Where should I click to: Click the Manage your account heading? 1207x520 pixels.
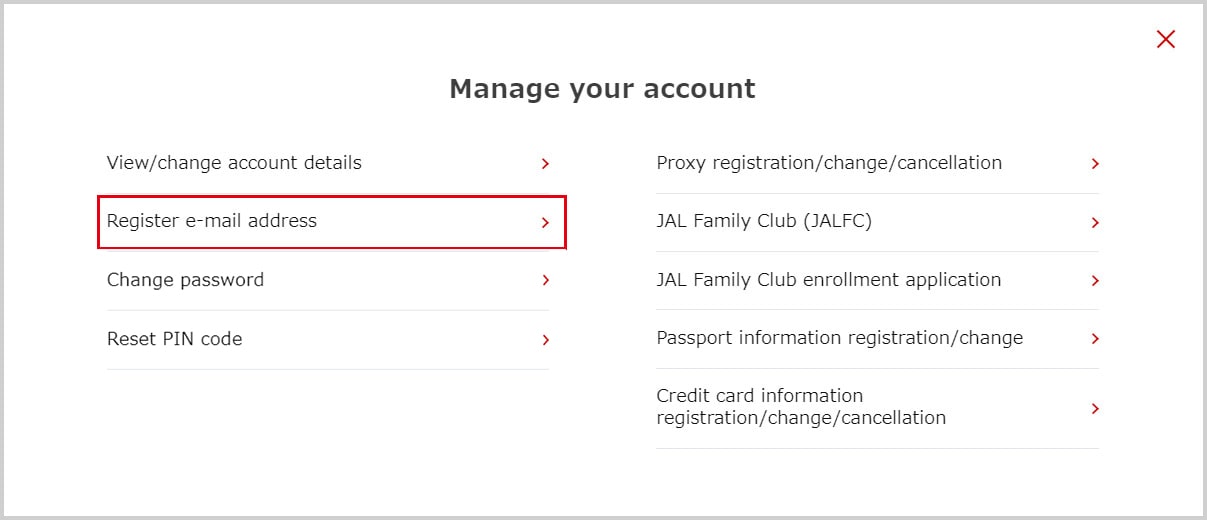click(602, 89)
